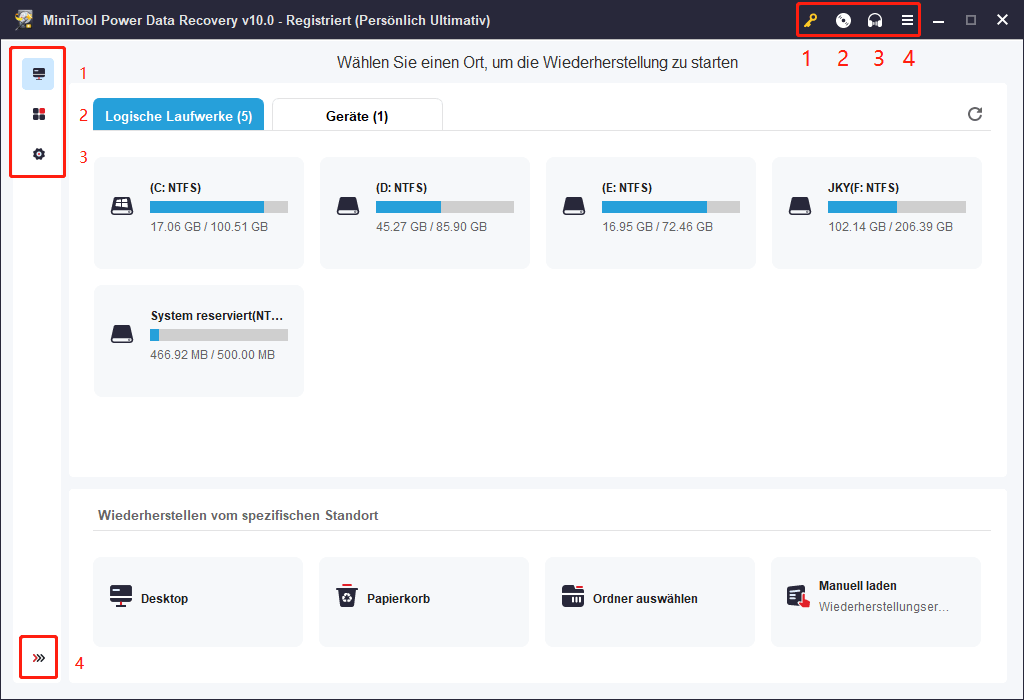Choose Manuell laden option
Screen dimensions: 1024x700
coord(876,602)
